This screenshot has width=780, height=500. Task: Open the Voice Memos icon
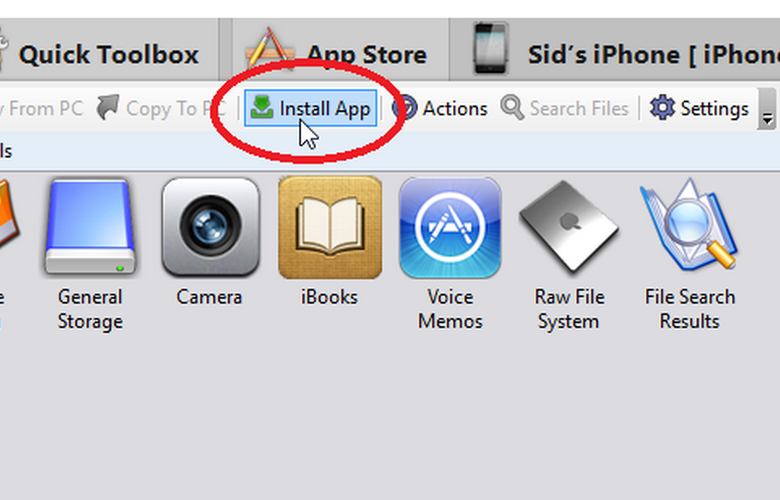pyautogui.click(x=450, y=228)
